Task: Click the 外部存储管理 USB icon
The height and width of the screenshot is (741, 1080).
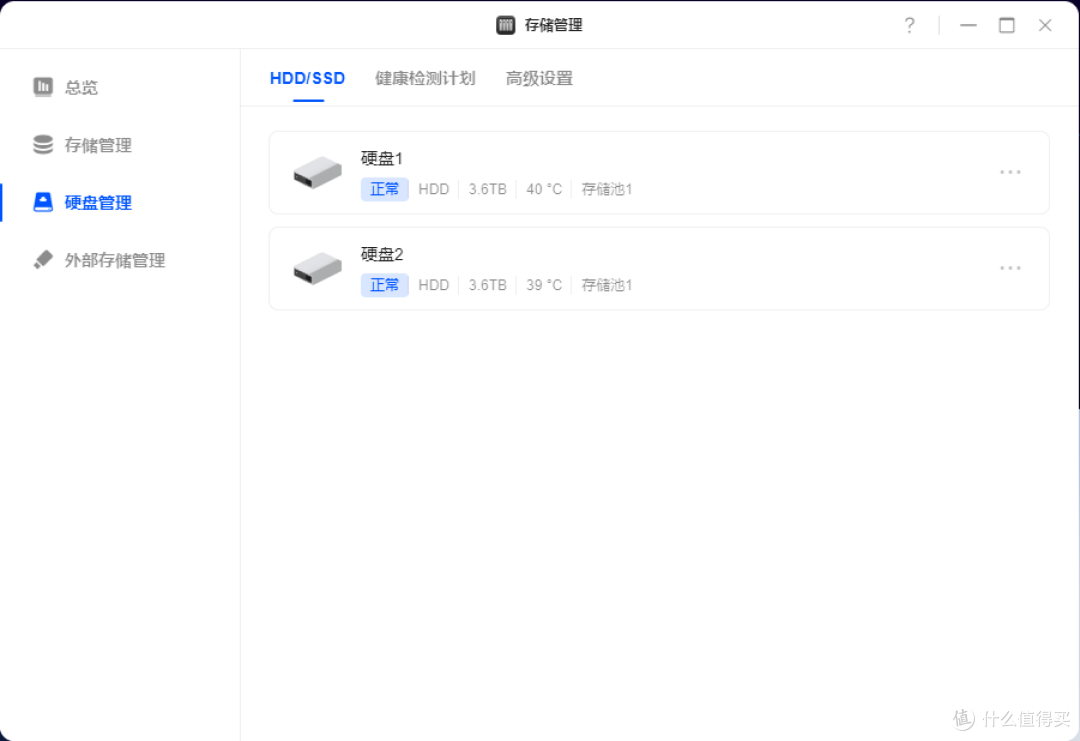Action: point(43,260)
